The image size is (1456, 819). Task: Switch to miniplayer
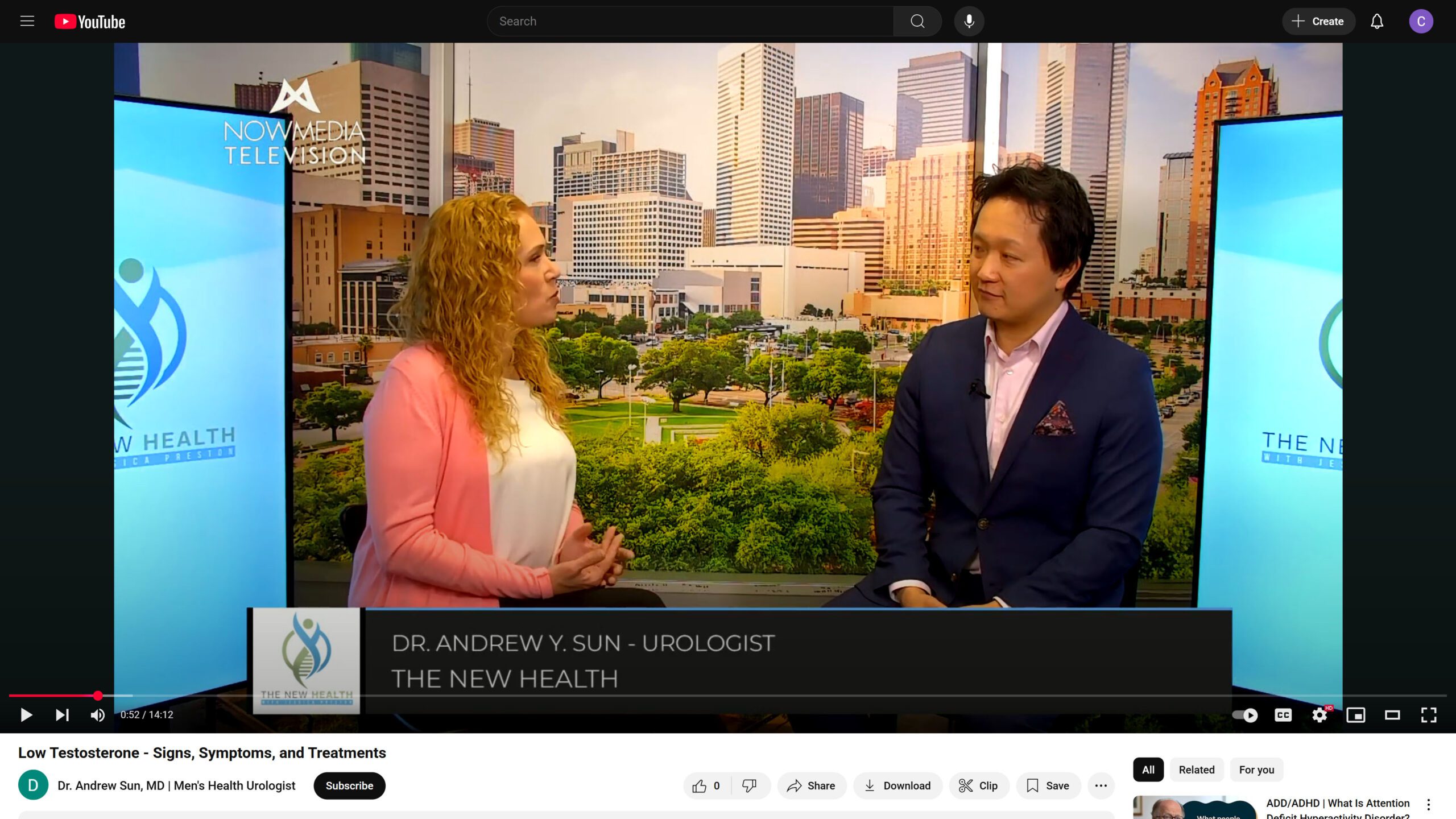1356,715
